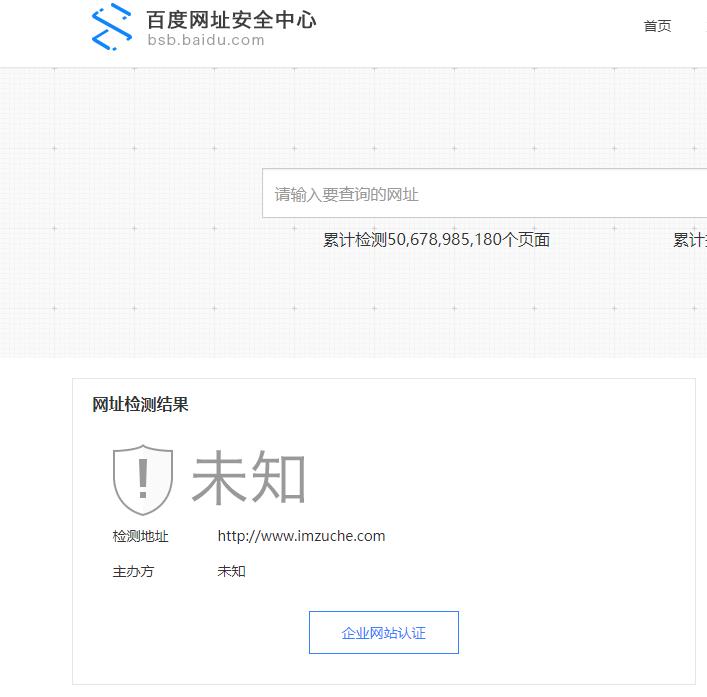Click the large 未知 status text
Image resolution: width=707 pixels, height=697 pixels.
(x=249, y=478)
